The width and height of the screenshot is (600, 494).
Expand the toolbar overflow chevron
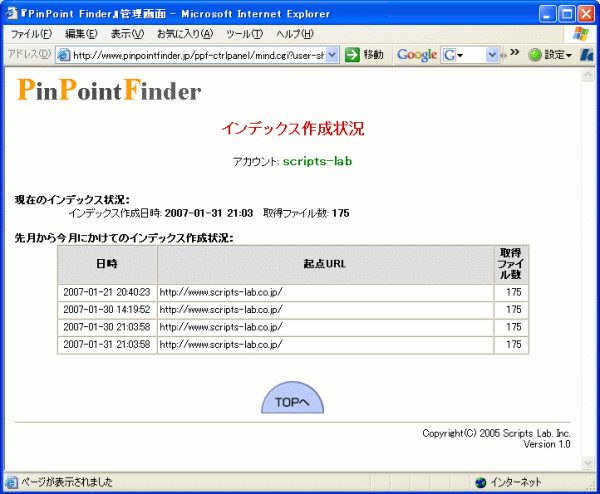pos(515,52)
